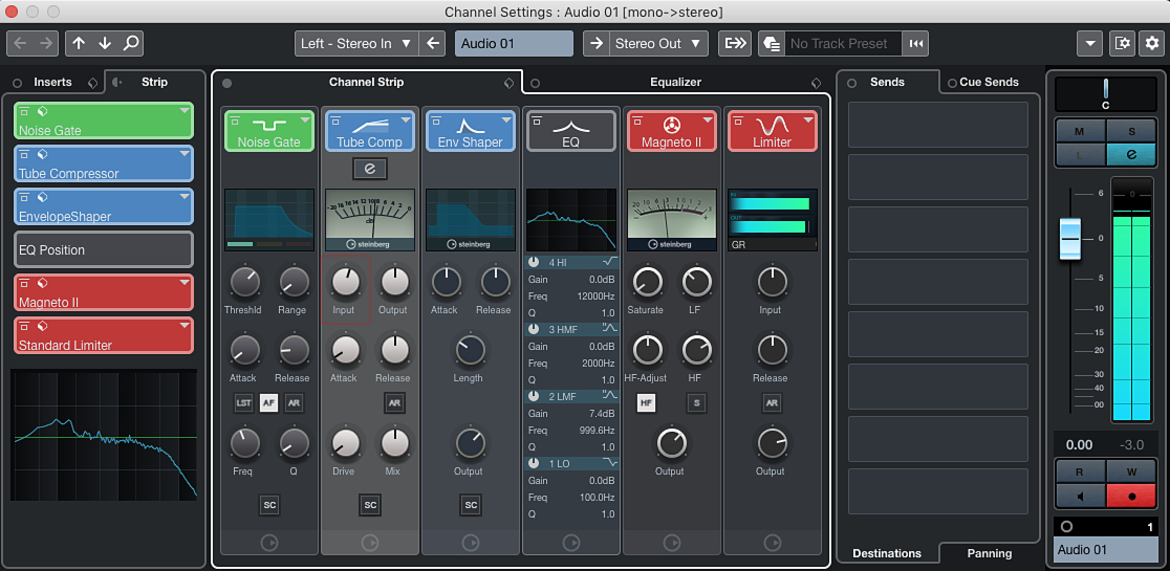Click the Magneto II Saturate knob
The width and height of the screenshot is (1170, 571).
tap(647, 281)
